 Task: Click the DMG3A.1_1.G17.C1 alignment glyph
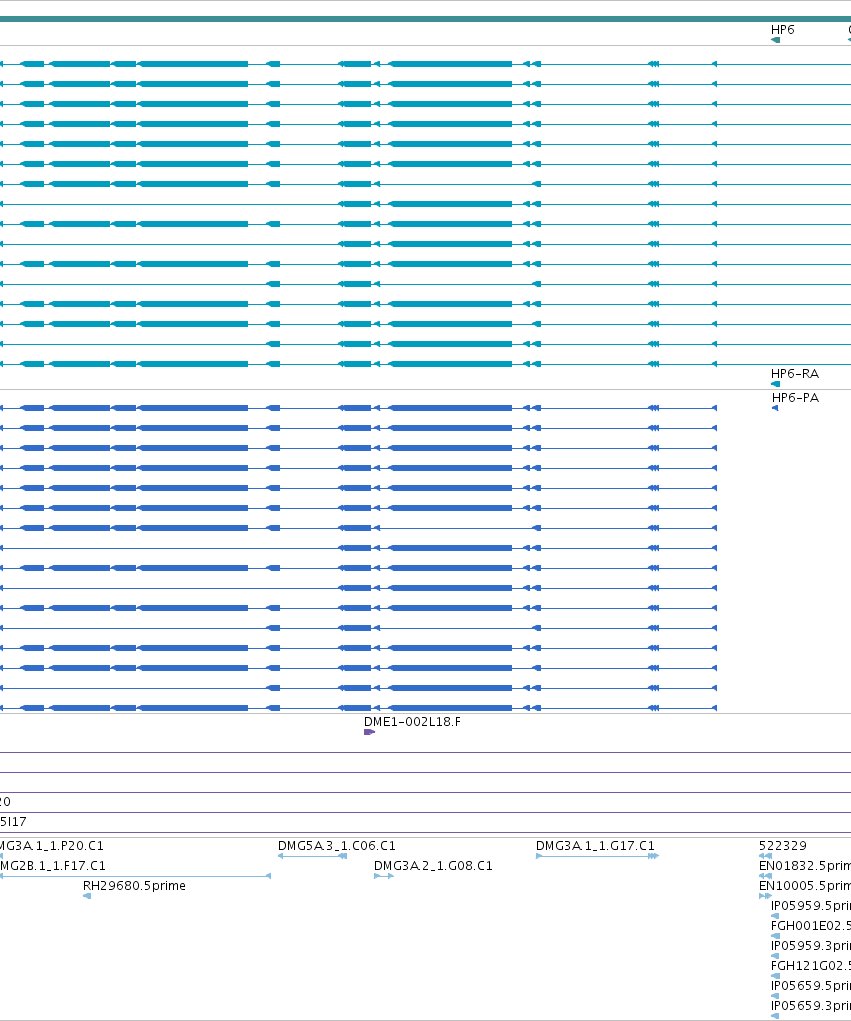(597, 856)
